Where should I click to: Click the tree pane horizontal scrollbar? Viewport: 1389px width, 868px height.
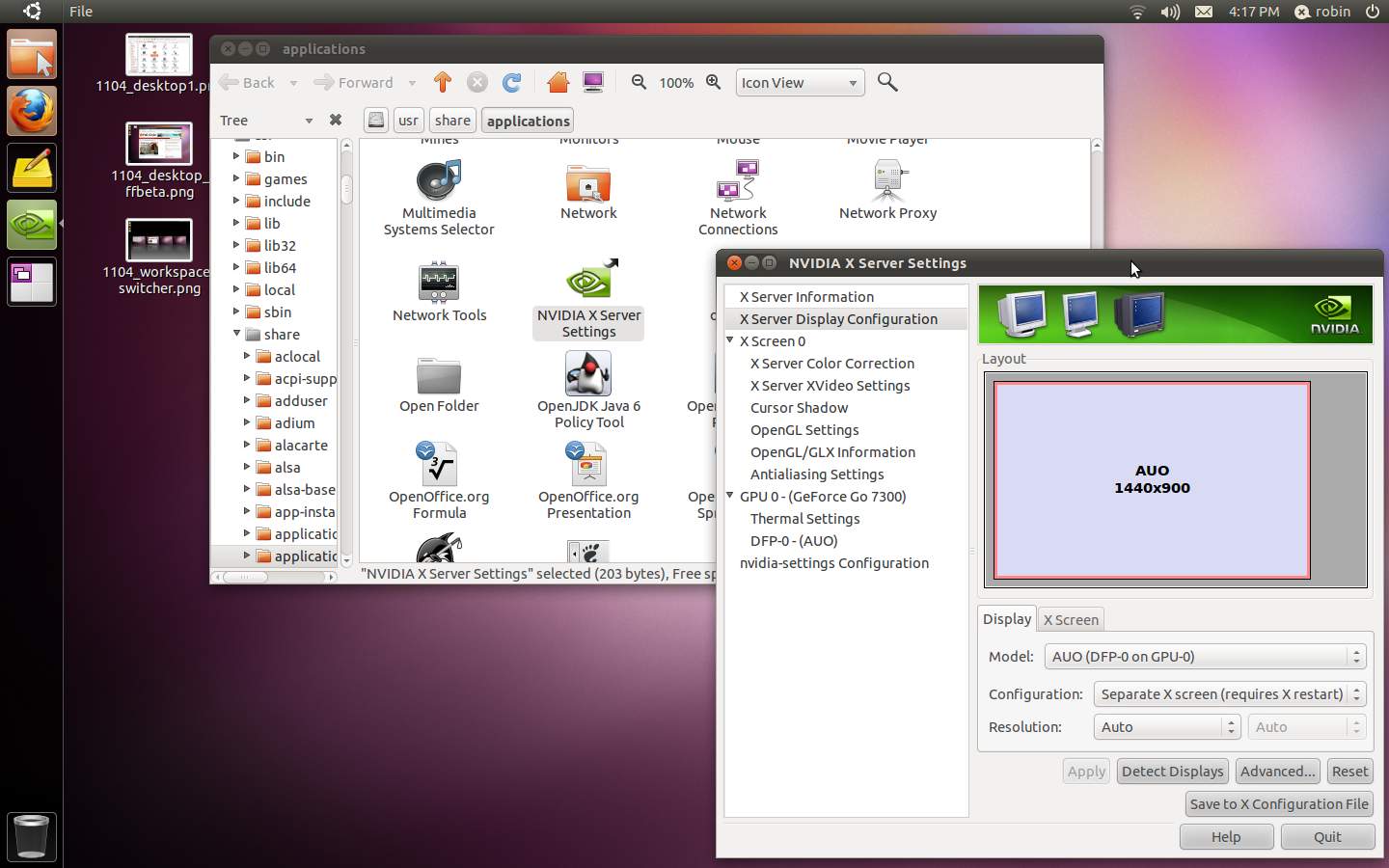tap(247, 577)
